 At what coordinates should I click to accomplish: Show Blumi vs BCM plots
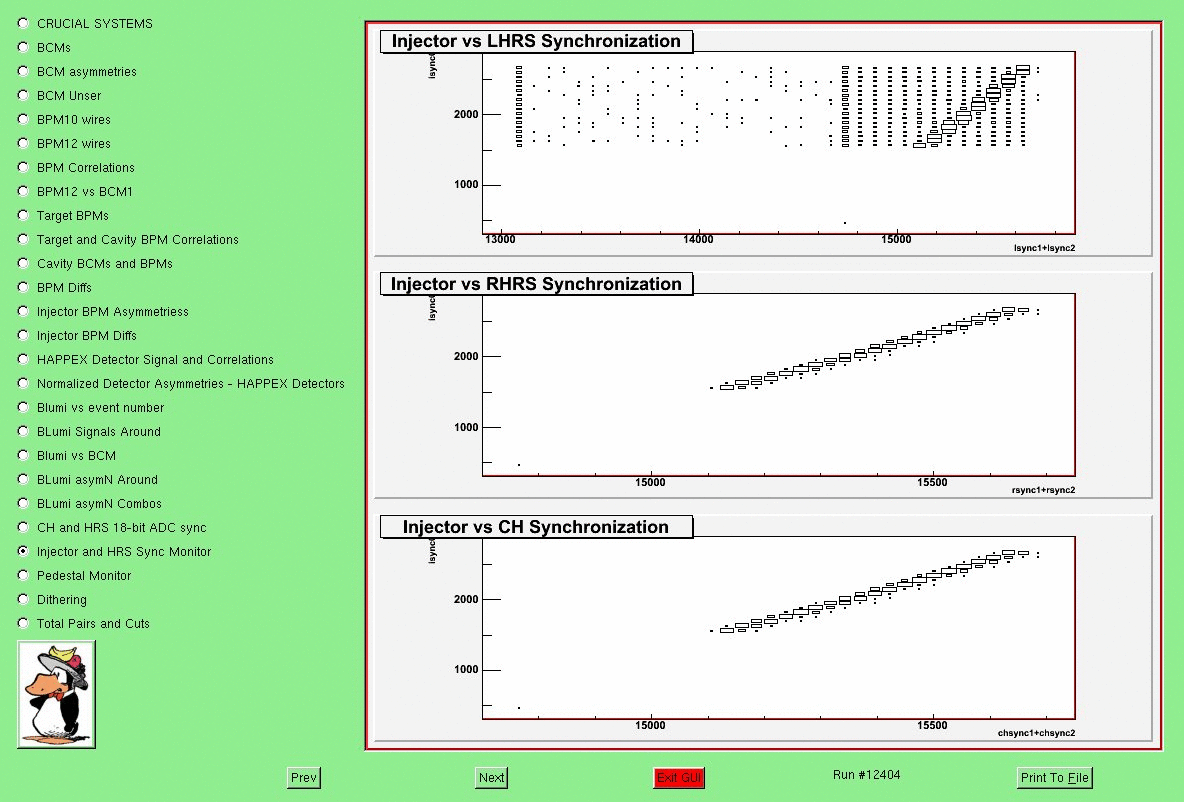click(x=23, y=455)
